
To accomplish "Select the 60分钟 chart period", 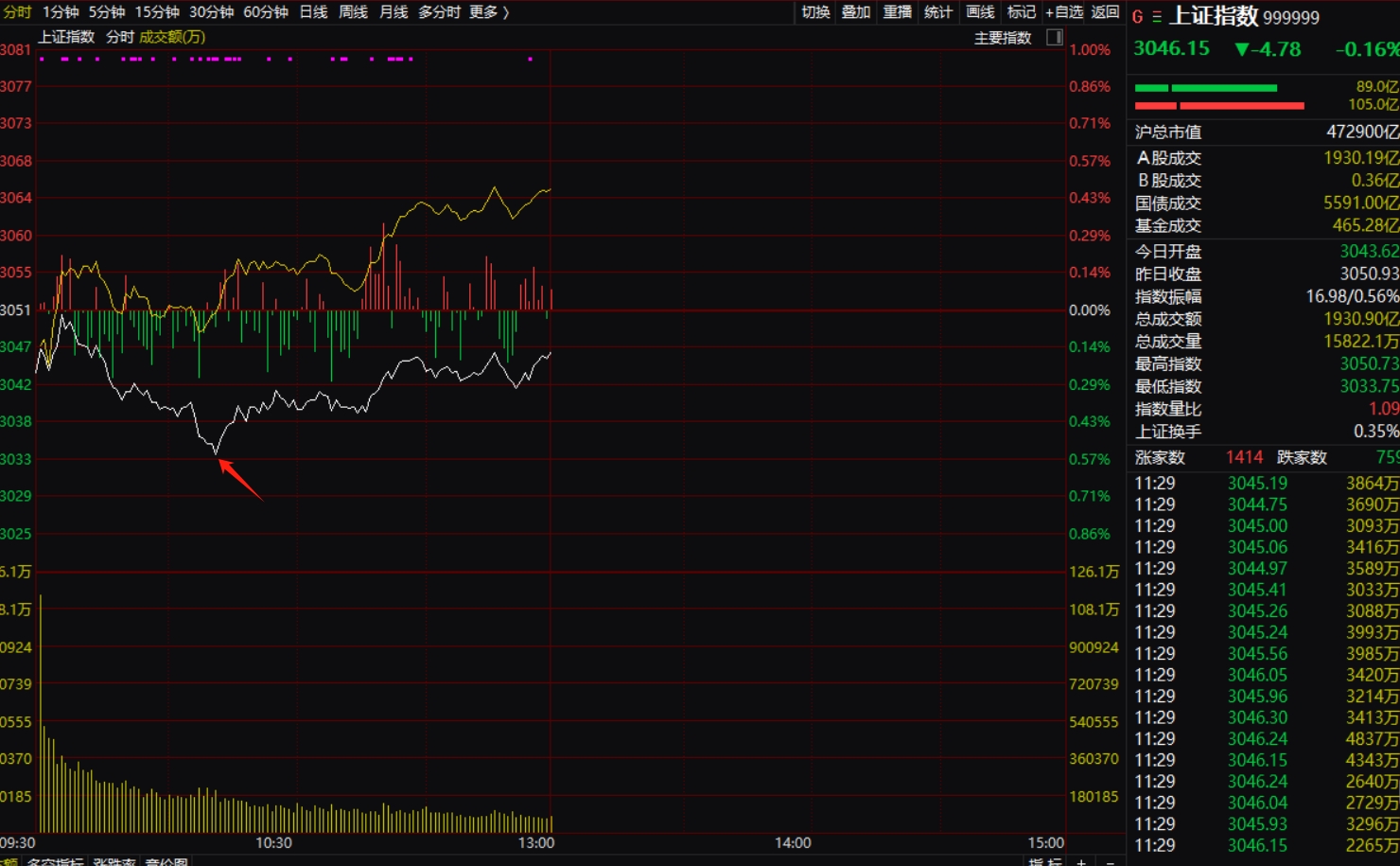I will click(266, 12).
